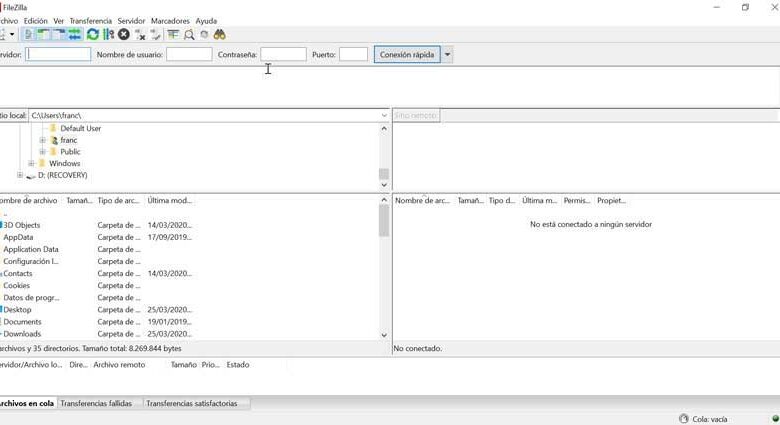The height and width of the screenshot is (425, 780).
Task: Click the reconnect to last server icon
Action: click(156, 34)
